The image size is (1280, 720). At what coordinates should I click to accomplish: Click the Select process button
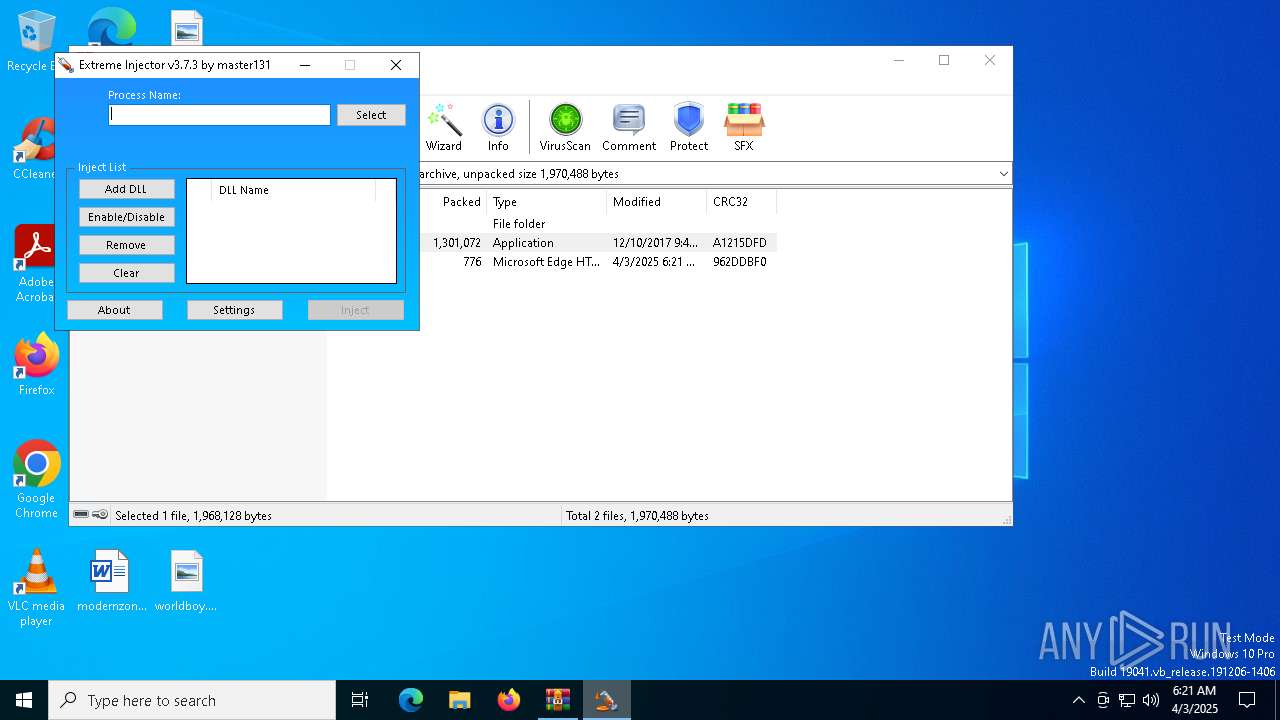tap(371, 115)
